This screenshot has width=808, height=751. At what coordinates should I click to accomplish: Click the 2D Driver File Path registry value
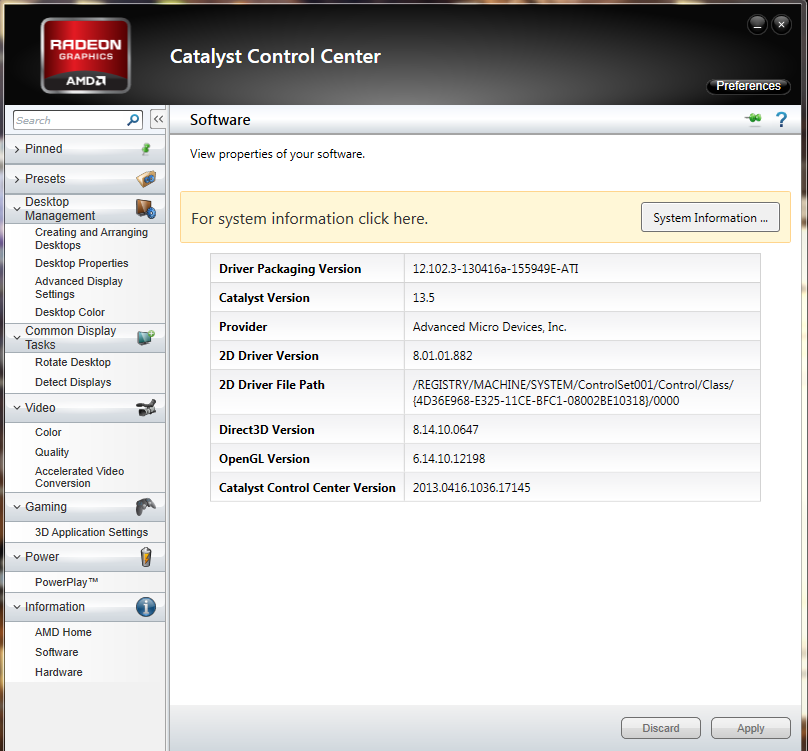pos(573,393)
